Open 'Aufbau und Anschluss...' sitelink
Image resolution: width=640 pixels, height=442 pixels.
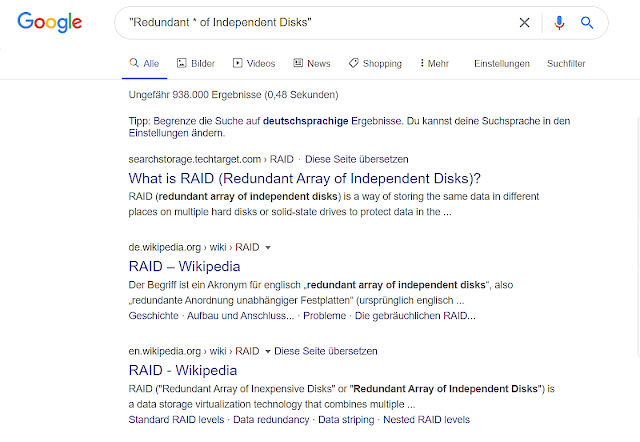(240, 316)
